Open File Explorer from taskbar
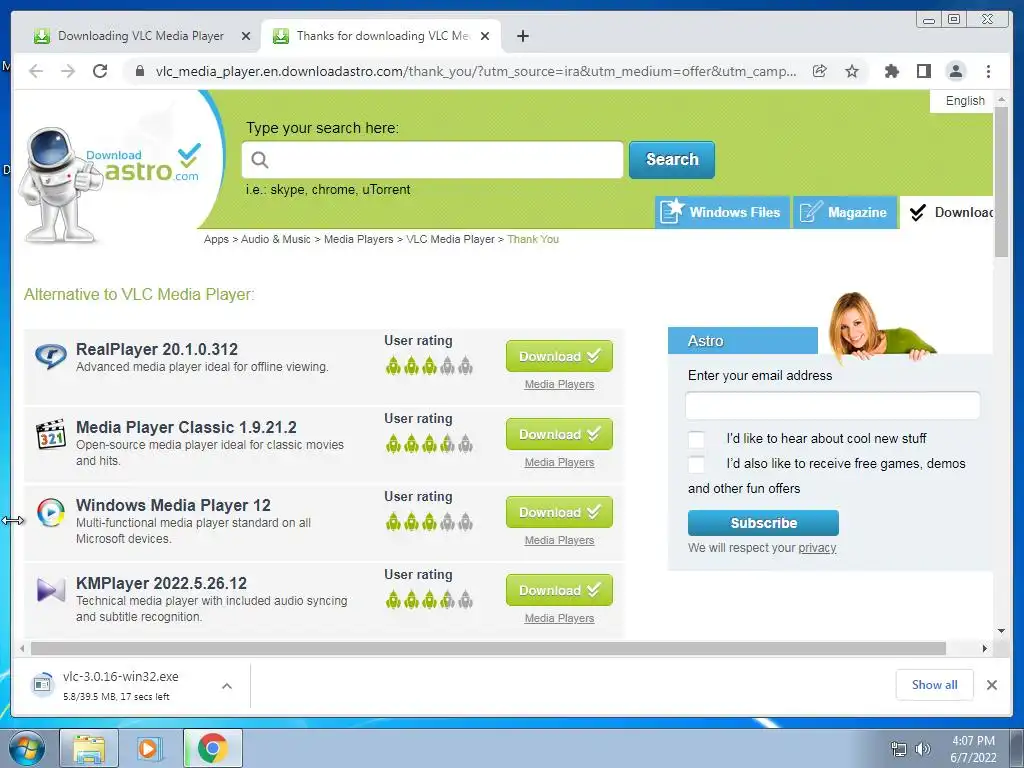 (89, 748)
